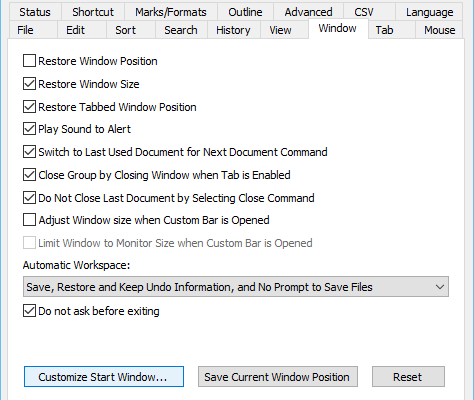Screen dimensions: 474x400
Task: Open the Marks/Formats tab
Action: [x=171, y=12]
